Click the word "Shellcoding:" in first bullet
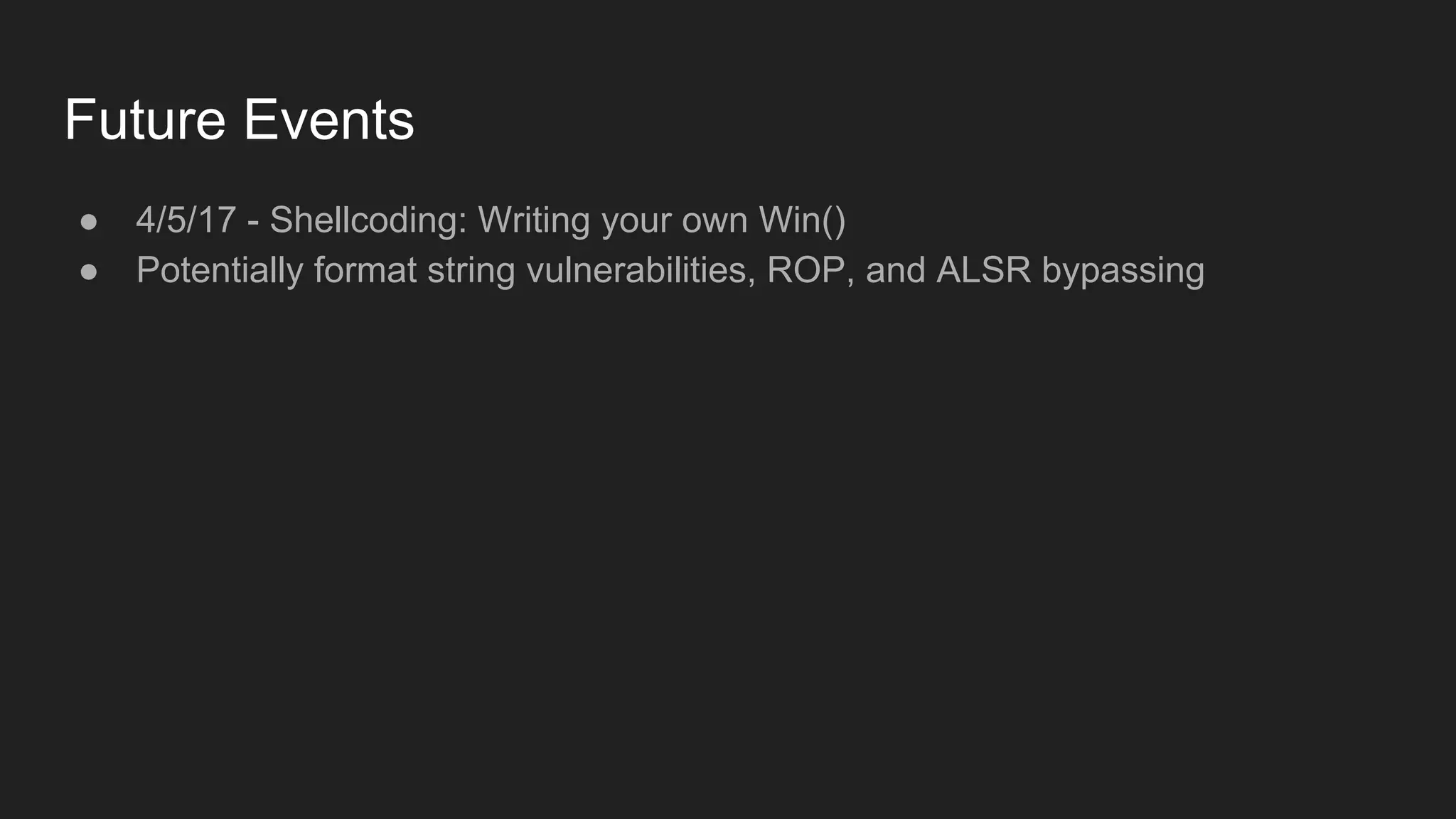Screen dimensions: 1456x819 point(368,220)
